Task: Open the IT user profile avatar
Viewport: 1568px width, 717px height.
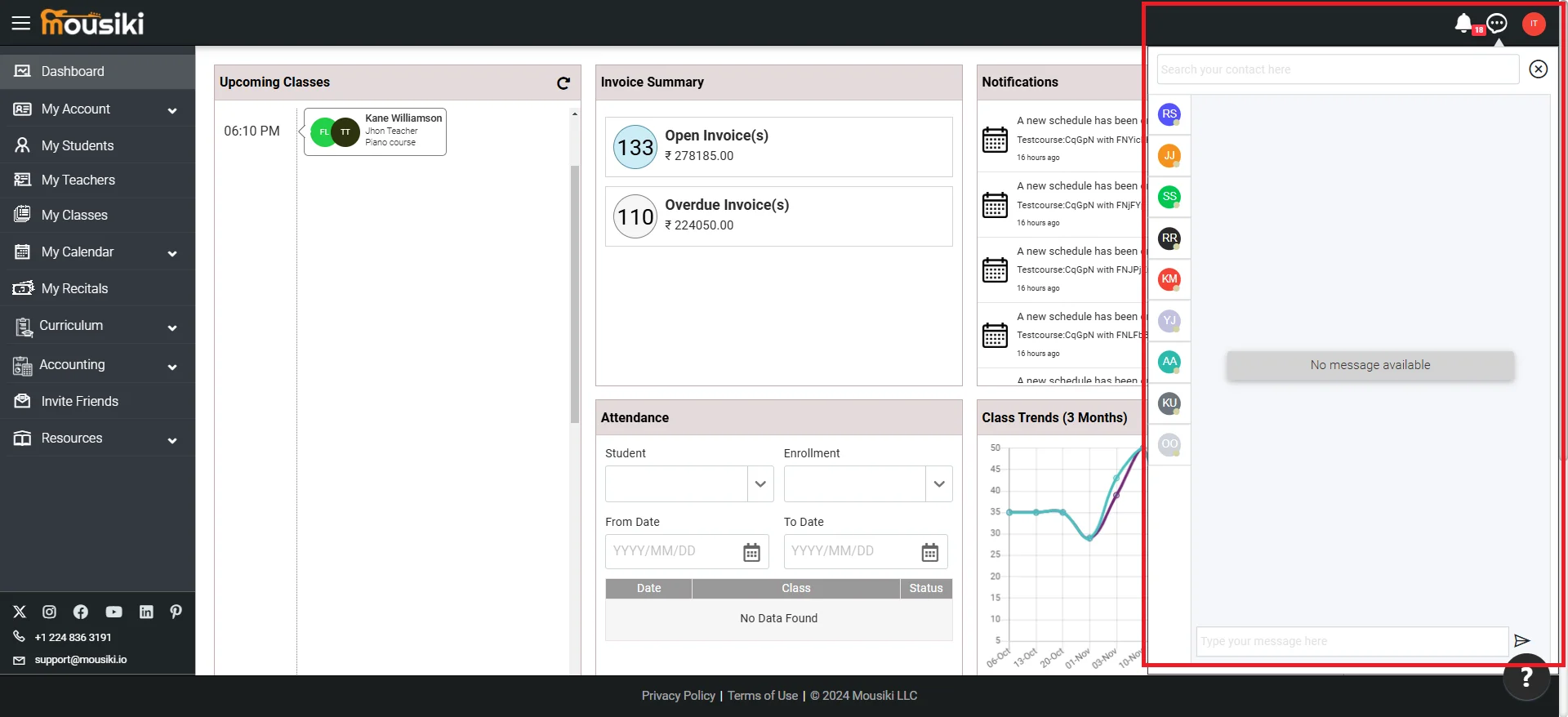Action: (x=1534, y=24)
